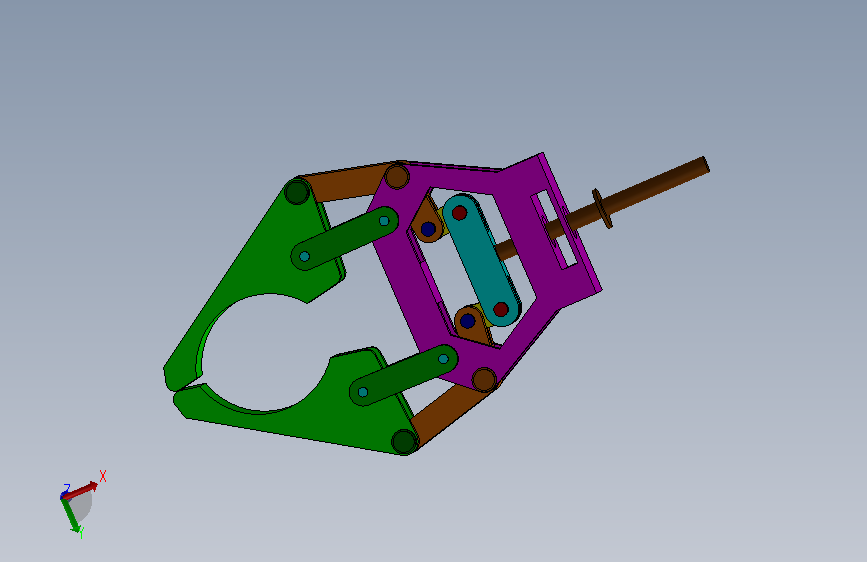The image size is (867, 562).
Task: Pick the brown pivot pin at frame top corner
Action: (x=396, y=177)
